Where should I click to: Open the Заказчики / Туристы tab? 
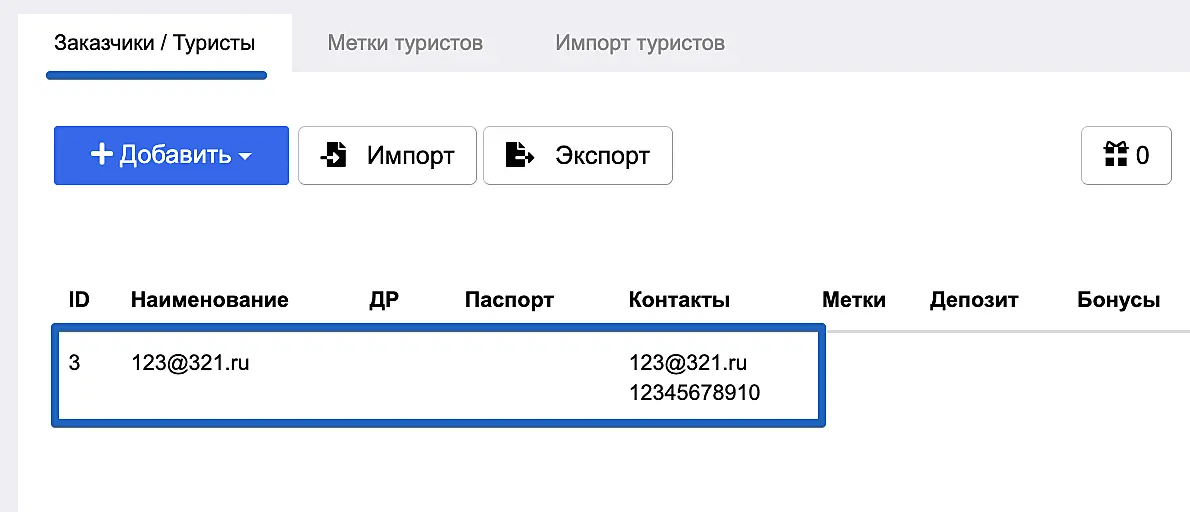click(155, 43)
